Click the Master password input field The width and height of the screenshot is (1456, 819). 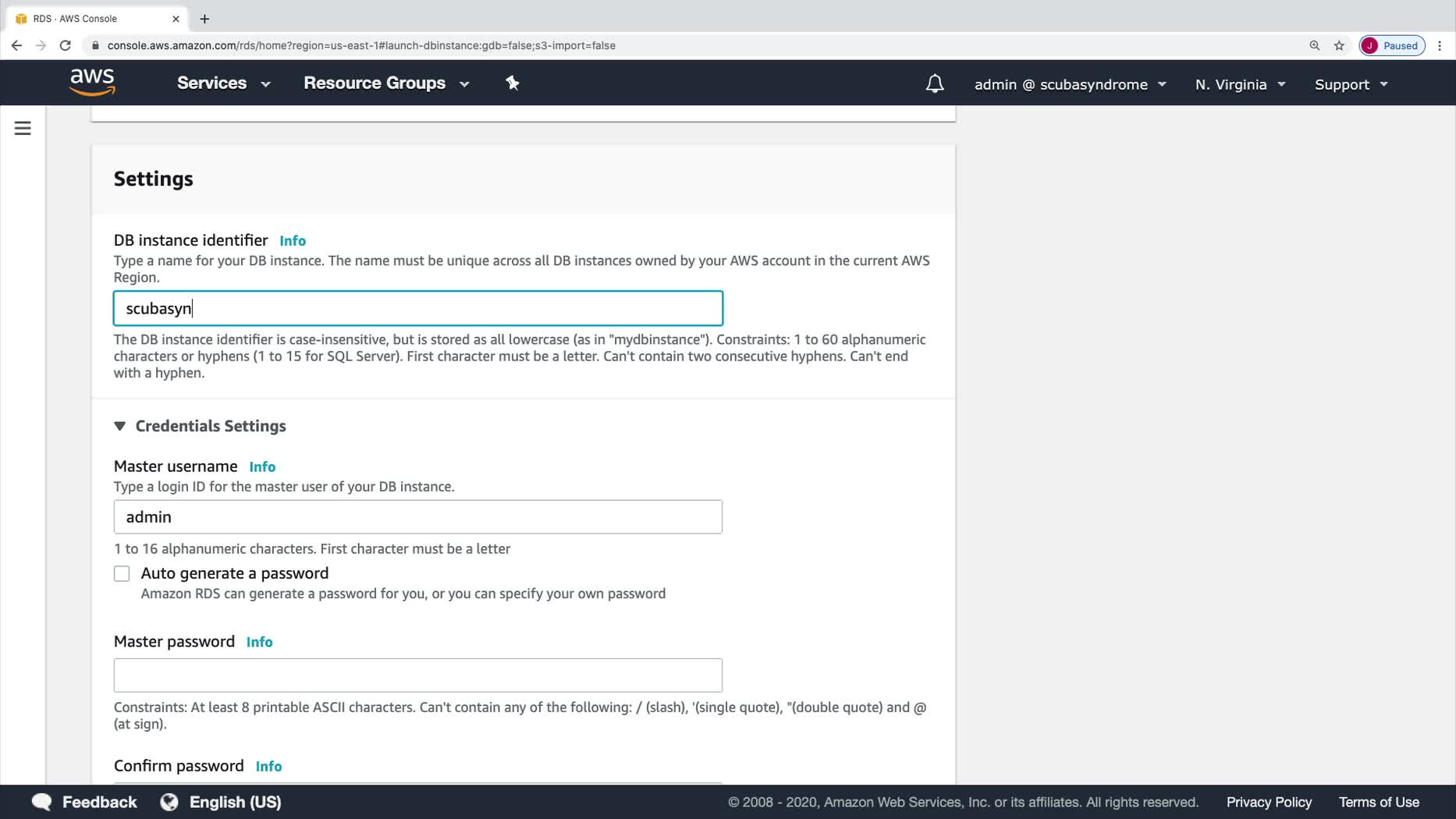click(418, 675)
